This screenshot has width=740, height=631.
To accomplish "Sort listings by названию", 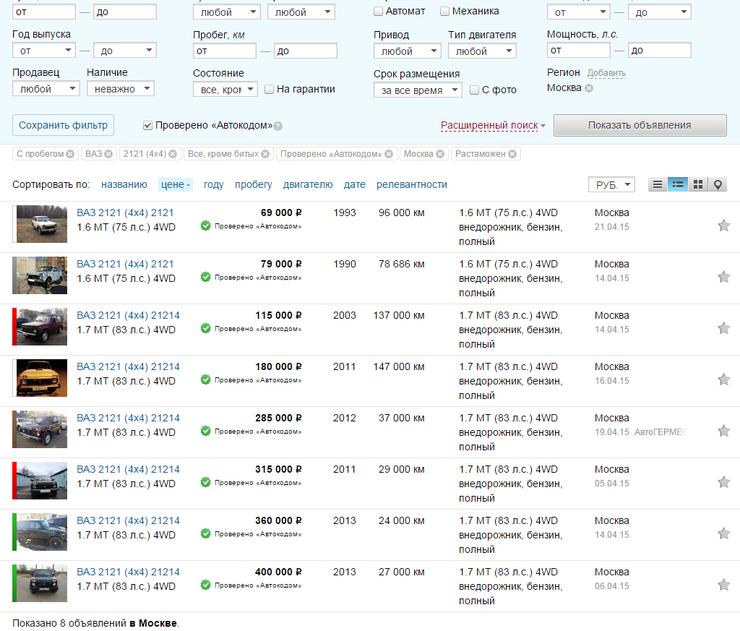I will pos(124,185).
